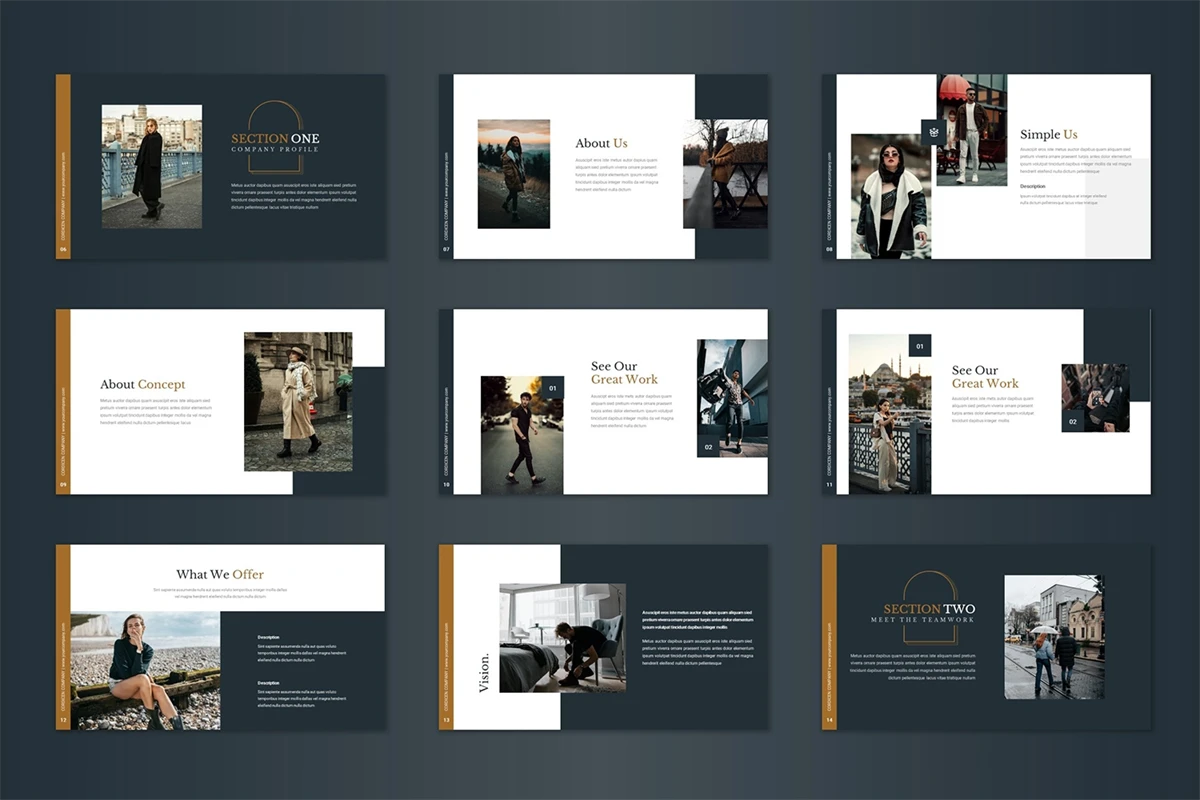
Task: Click the 02 badge on slide 11
Action: pyautogui.click(x=1073, y=422)
